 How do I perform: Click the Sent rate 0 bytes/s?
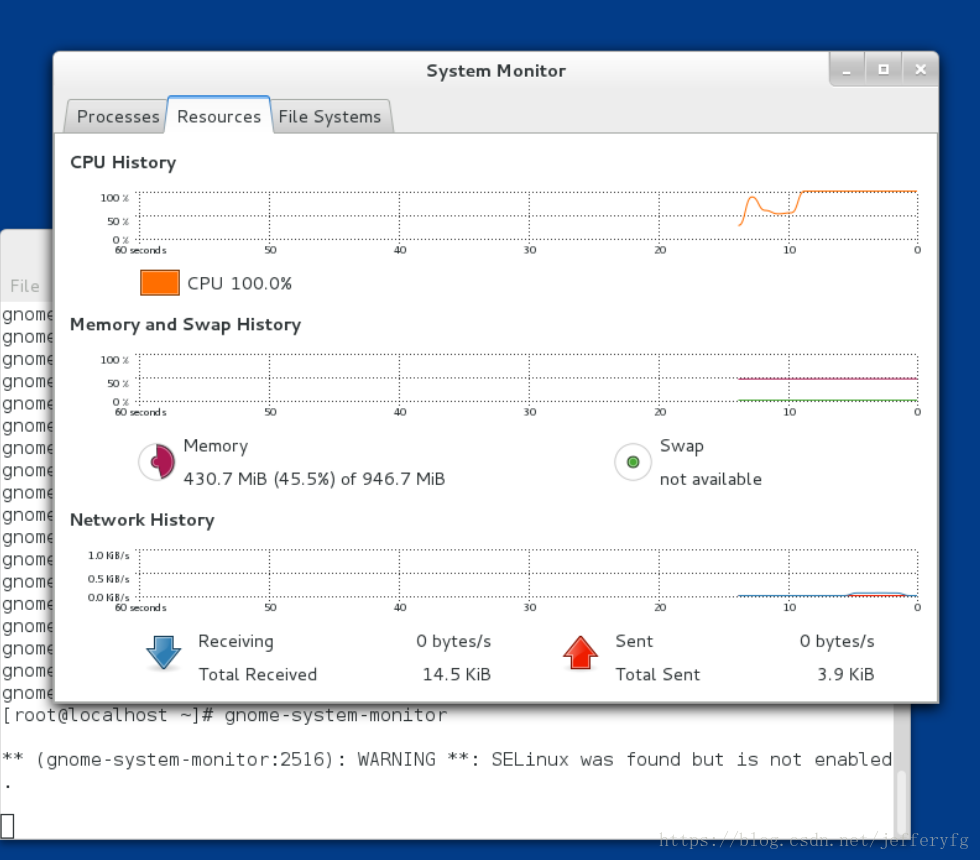coord(837,641)
